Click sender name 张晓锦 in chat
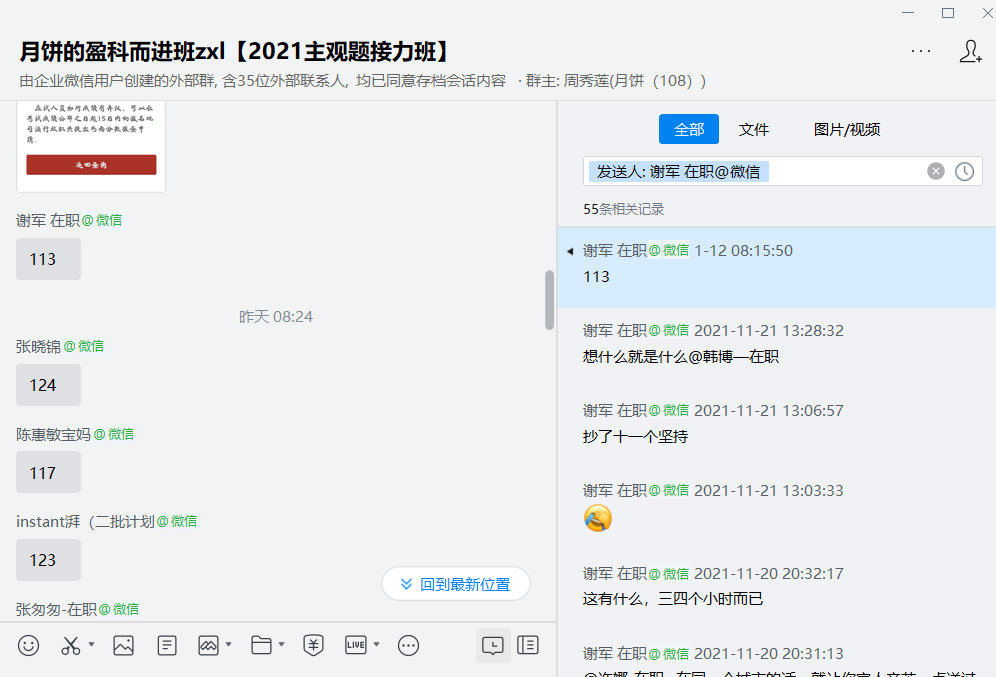The image size is (996, 677). 38,346
